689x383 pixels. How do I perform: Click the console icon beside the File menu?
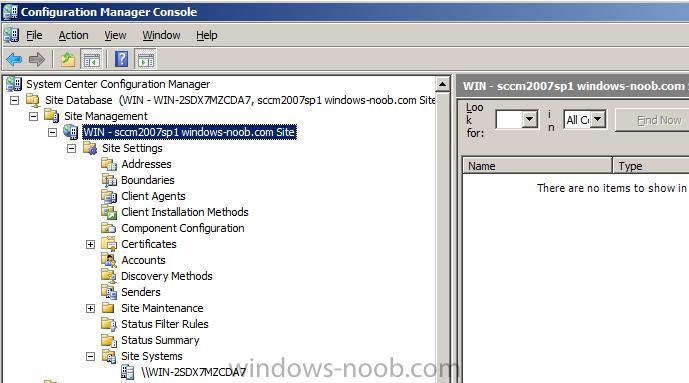click(x=11, y=35)
